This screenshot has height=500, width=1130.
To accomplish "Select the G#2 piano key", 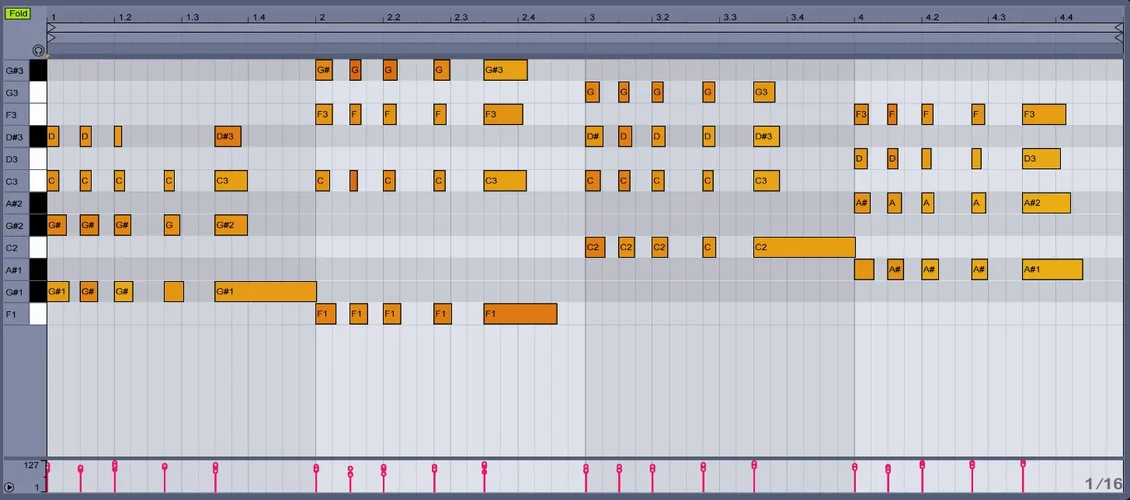I will pos(38,226).
